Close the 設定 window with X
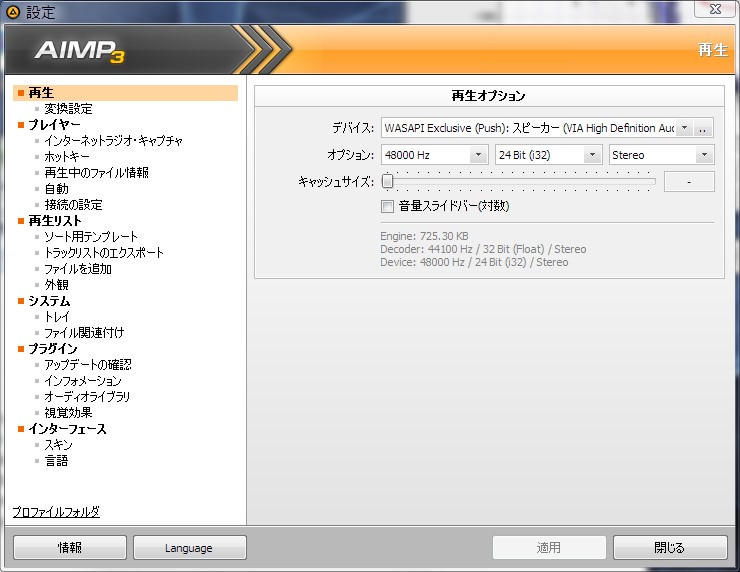This screenshot has width=740, height=572. 715,8
